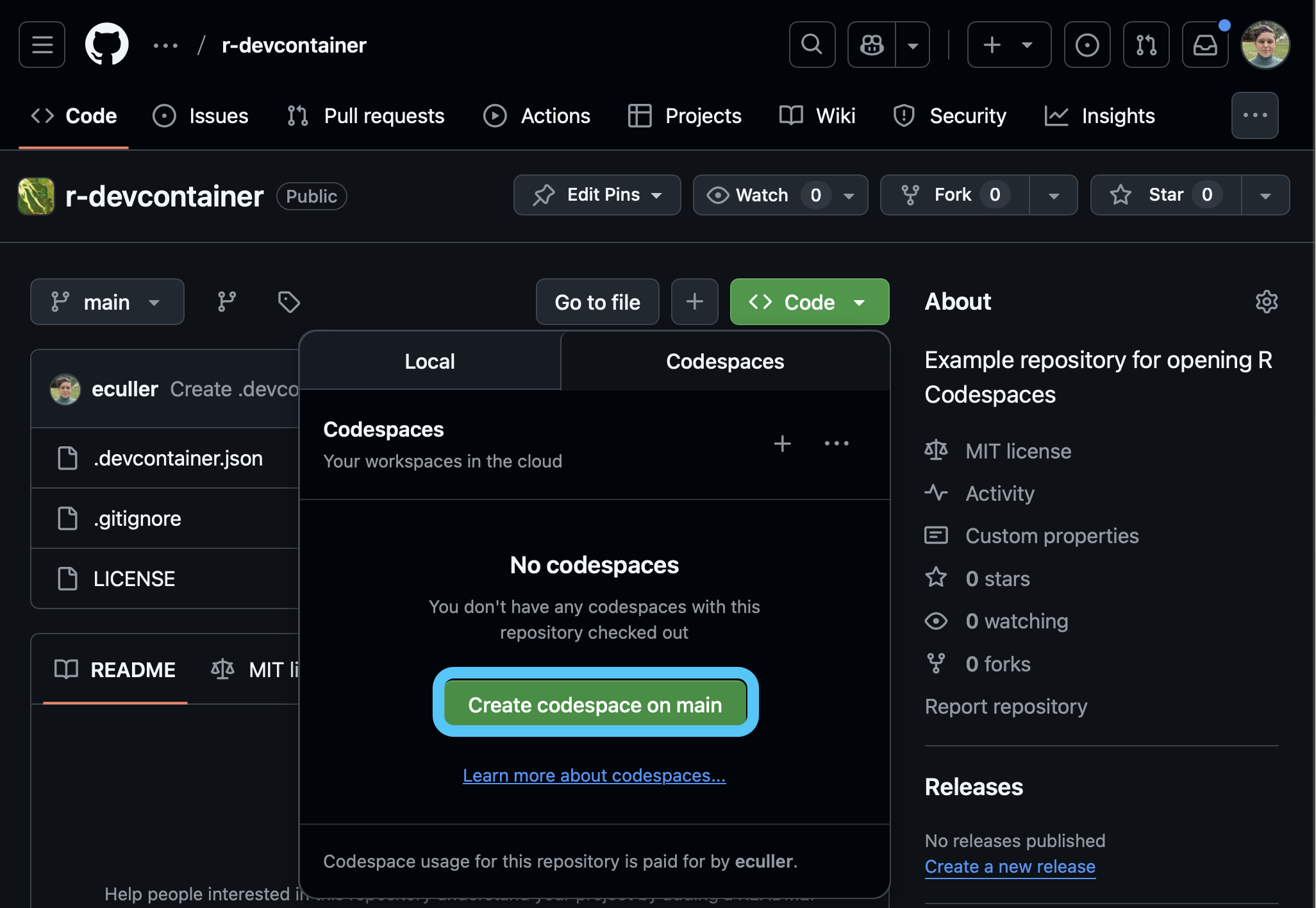Open codespace options ellipsis
The image size is (1316, 908).
pos(837,444)
